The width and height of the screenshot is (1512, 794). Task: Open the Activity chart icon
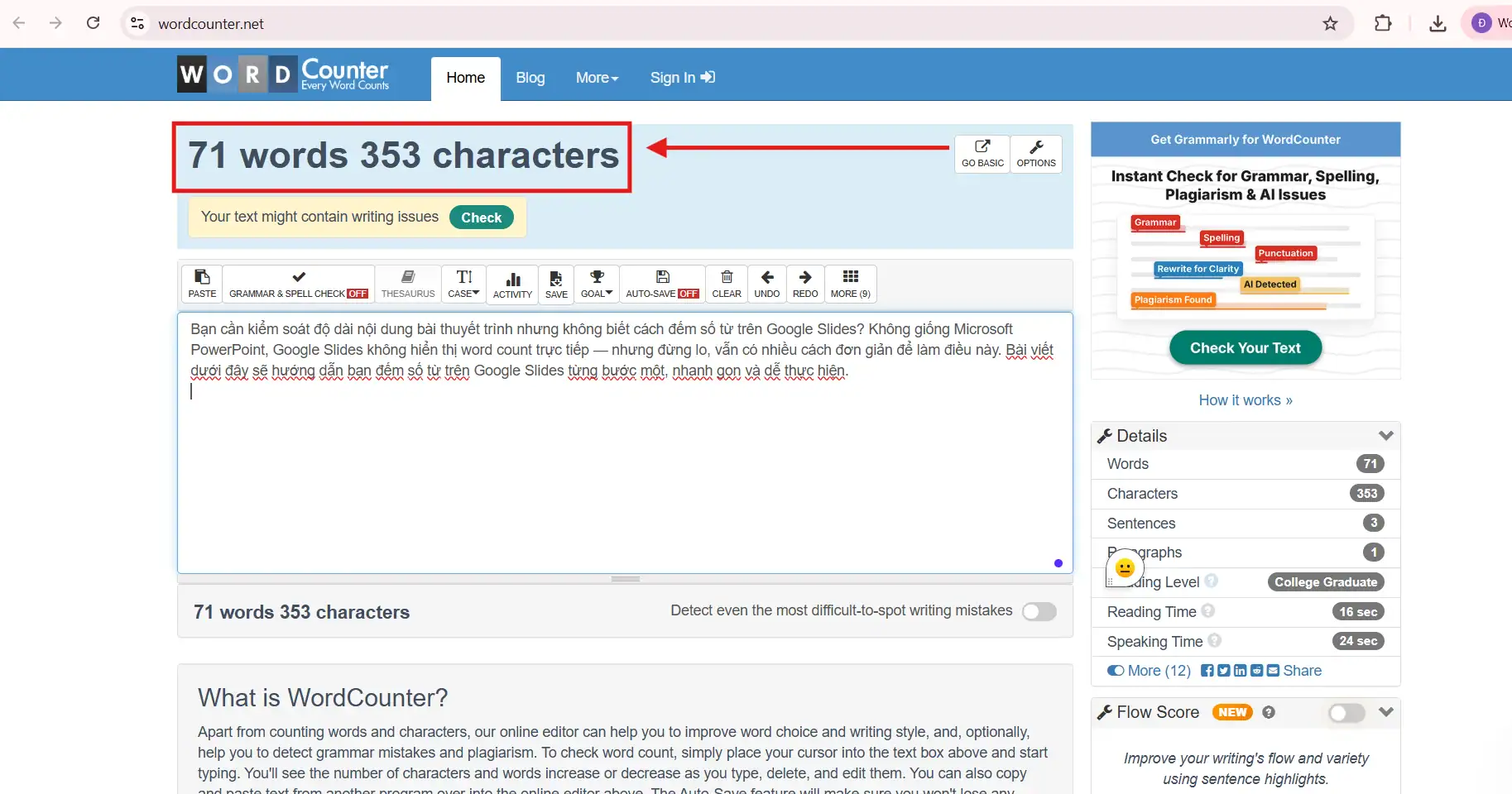pyautogui.click(x=512, y=284)
